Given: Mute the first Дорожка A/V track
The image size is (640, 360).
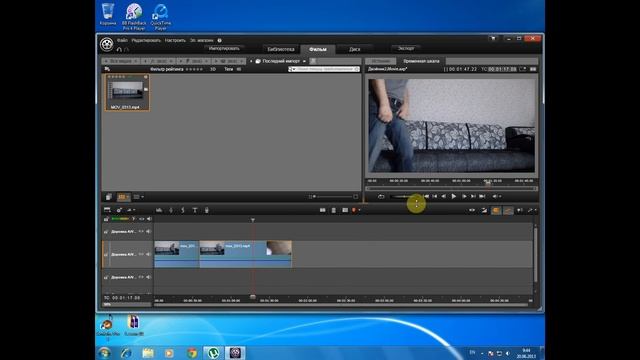Looking at the screenshot, I should click(x=149, y=231).
